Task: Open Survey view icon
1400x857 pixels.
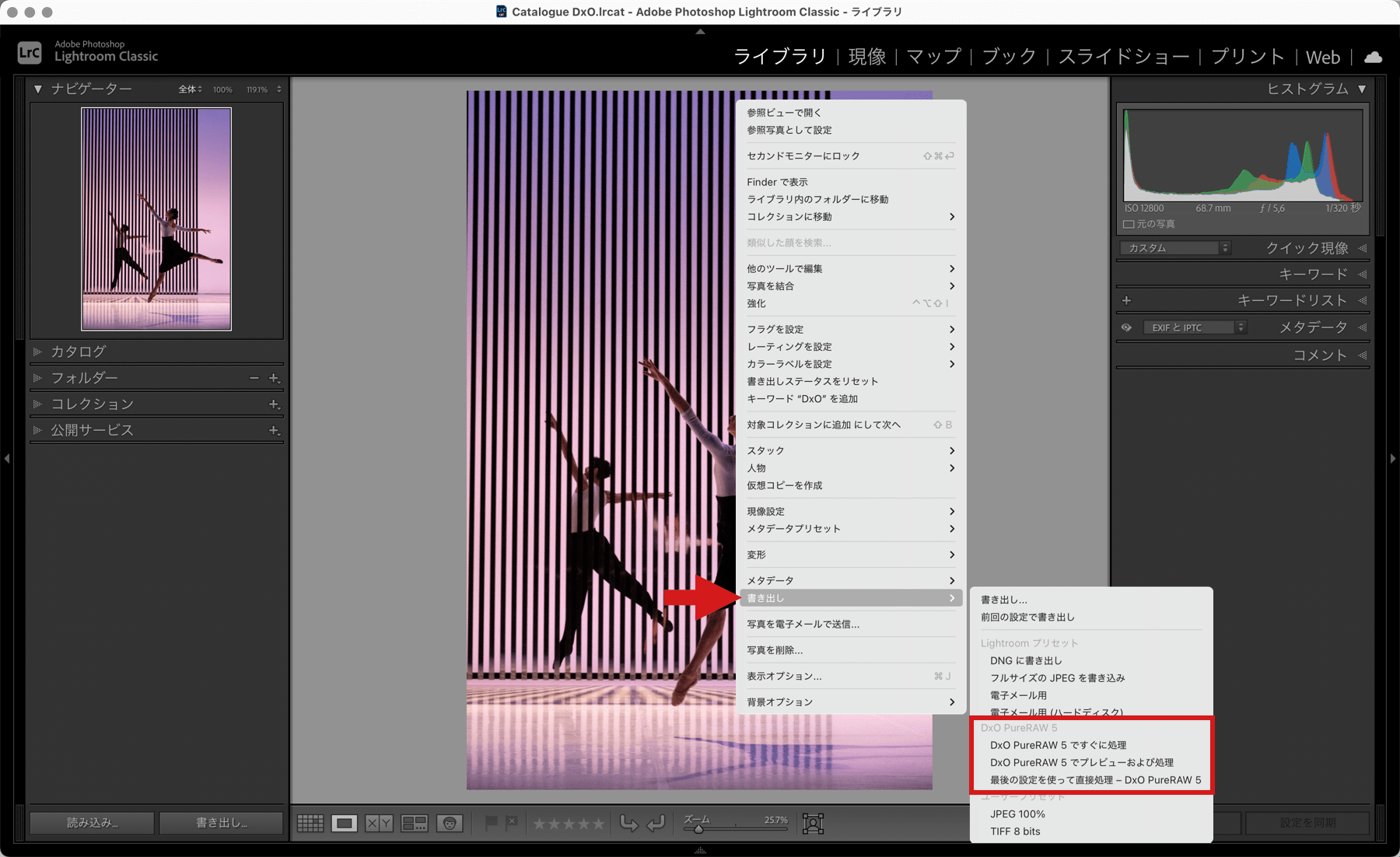Action: (414, 823)
